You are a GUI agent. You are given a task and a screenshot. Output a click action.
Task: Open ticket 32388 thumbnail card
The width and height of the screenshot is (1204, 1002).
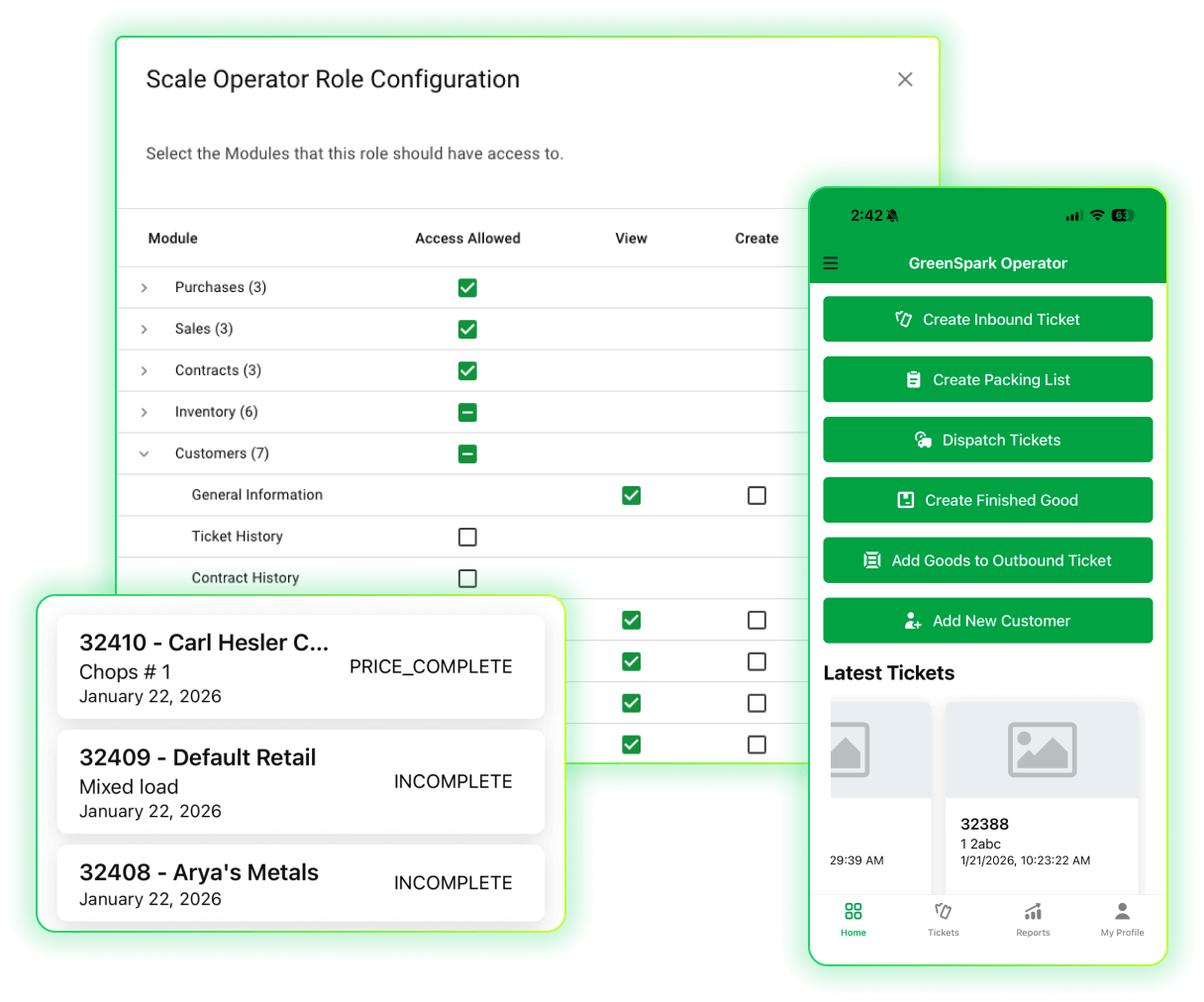1042,792
